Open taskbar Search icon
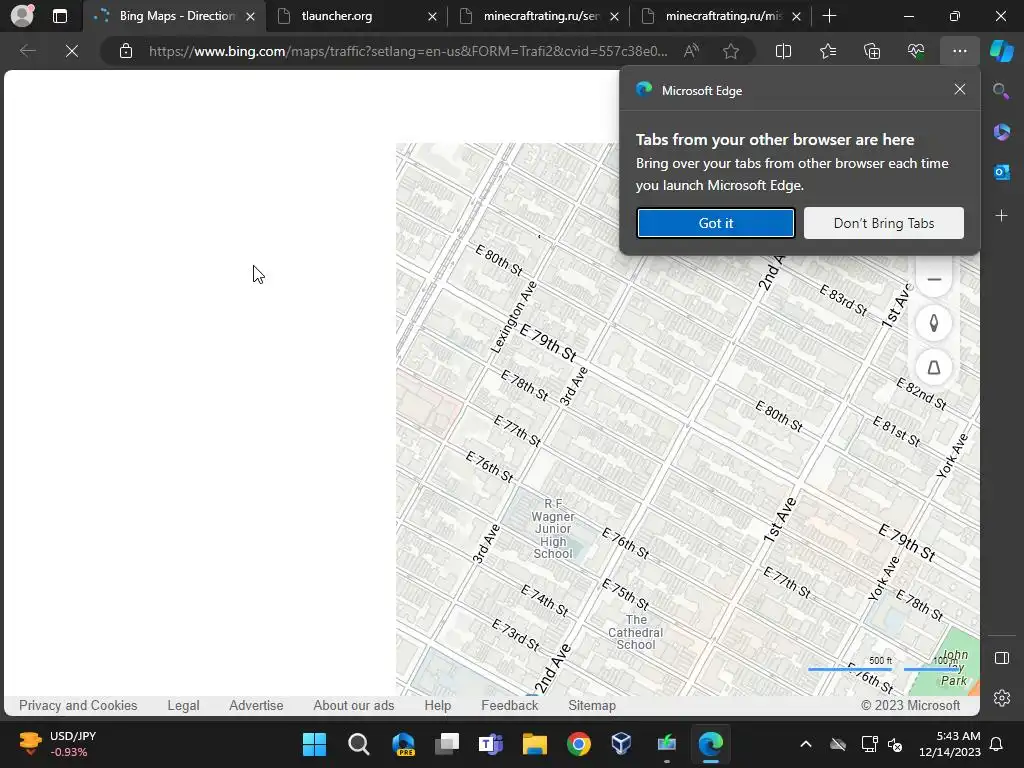 point(359,744)
